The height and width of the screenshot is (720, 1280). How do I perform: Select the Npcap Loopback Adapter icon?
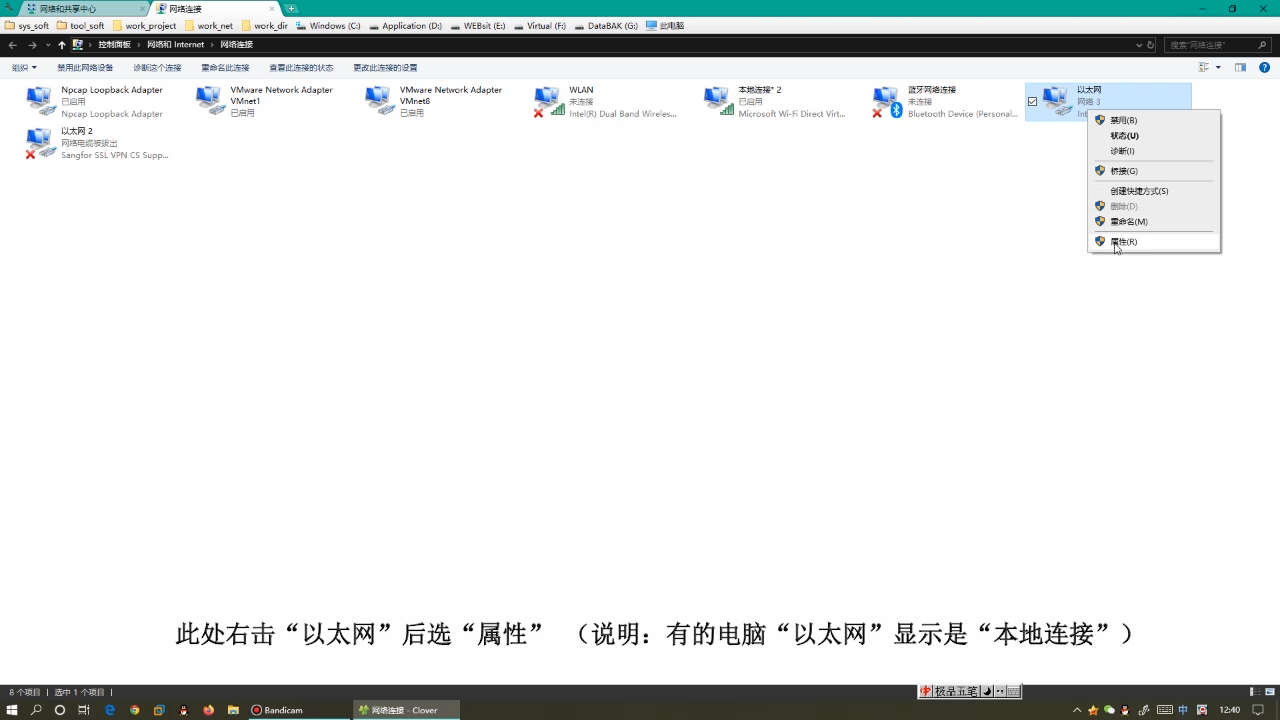[40, 100]
